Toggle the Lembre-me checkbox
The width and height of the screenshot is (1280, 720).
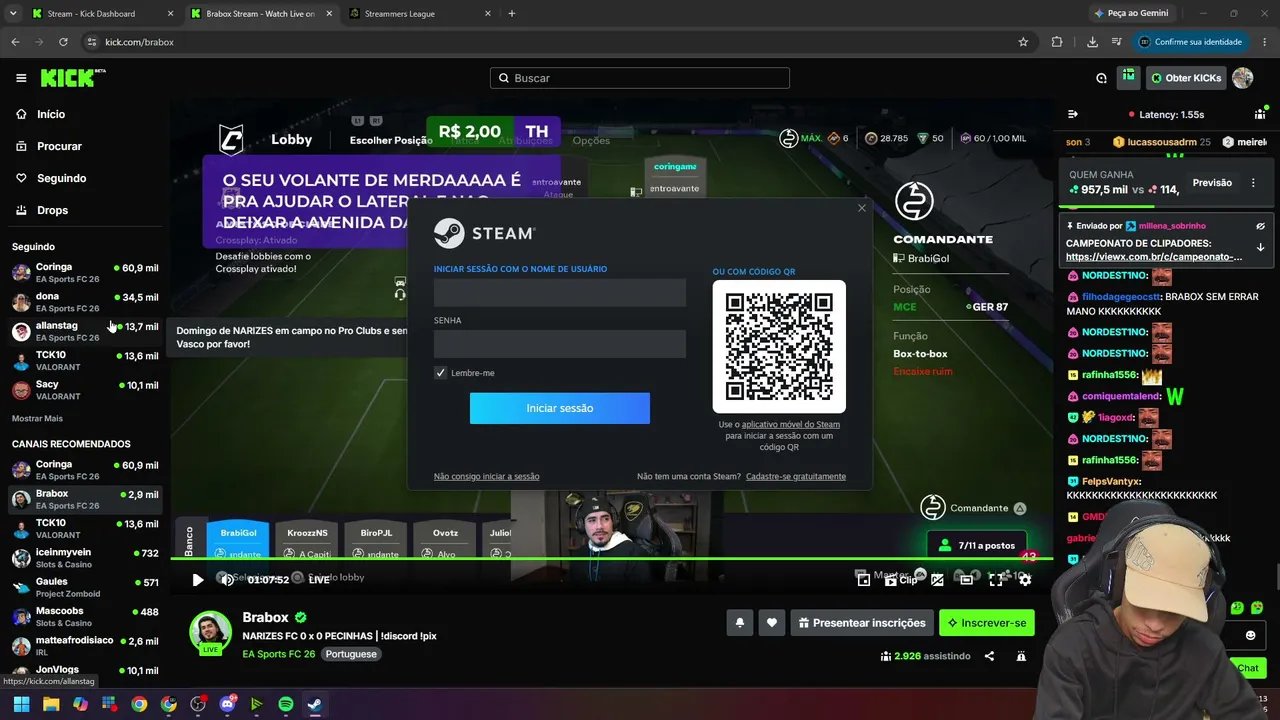(440, 373)
